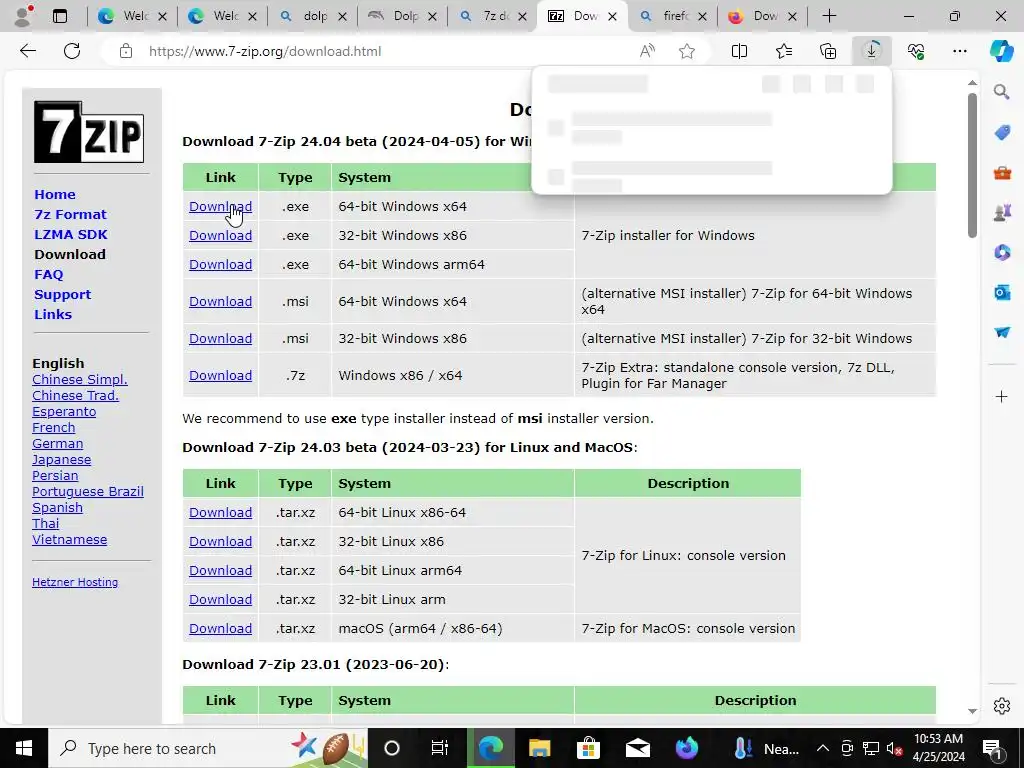
Task: Open Microsoft Store from the taskbar
Action: (588, 748)
